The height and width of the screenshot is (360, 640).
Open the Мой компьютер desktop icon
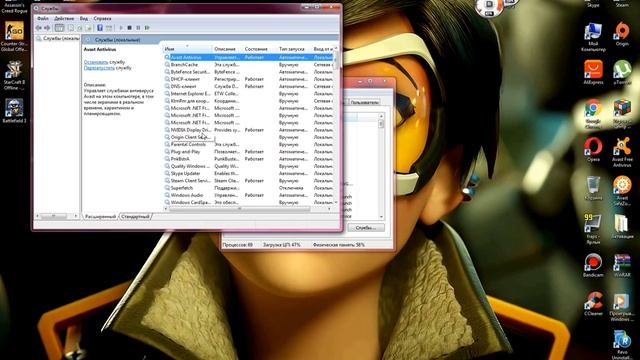[593, 37]
